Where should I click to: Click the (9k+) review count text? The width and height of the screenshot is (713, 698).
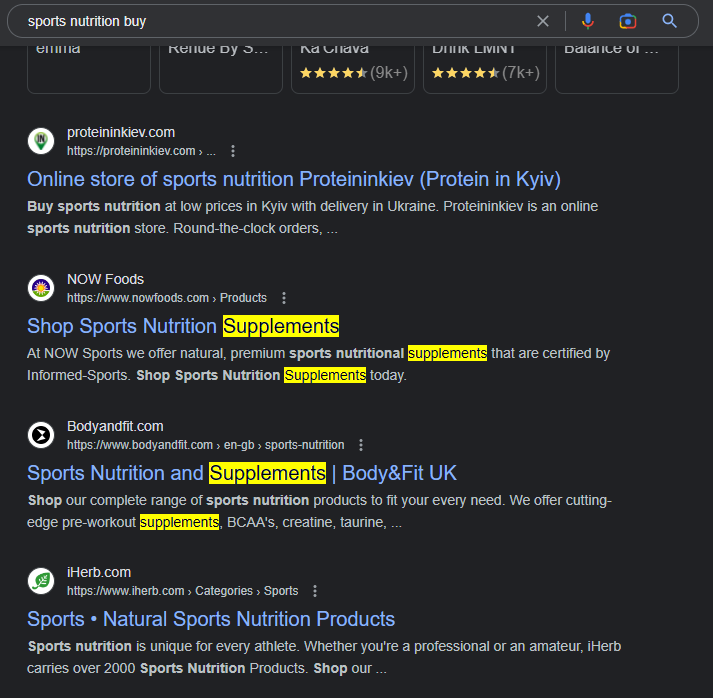click(389, 72)
